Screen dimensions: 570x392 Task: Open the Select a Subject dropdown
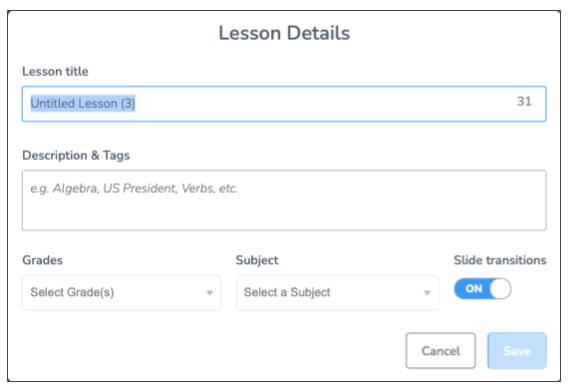pos(338,292)
